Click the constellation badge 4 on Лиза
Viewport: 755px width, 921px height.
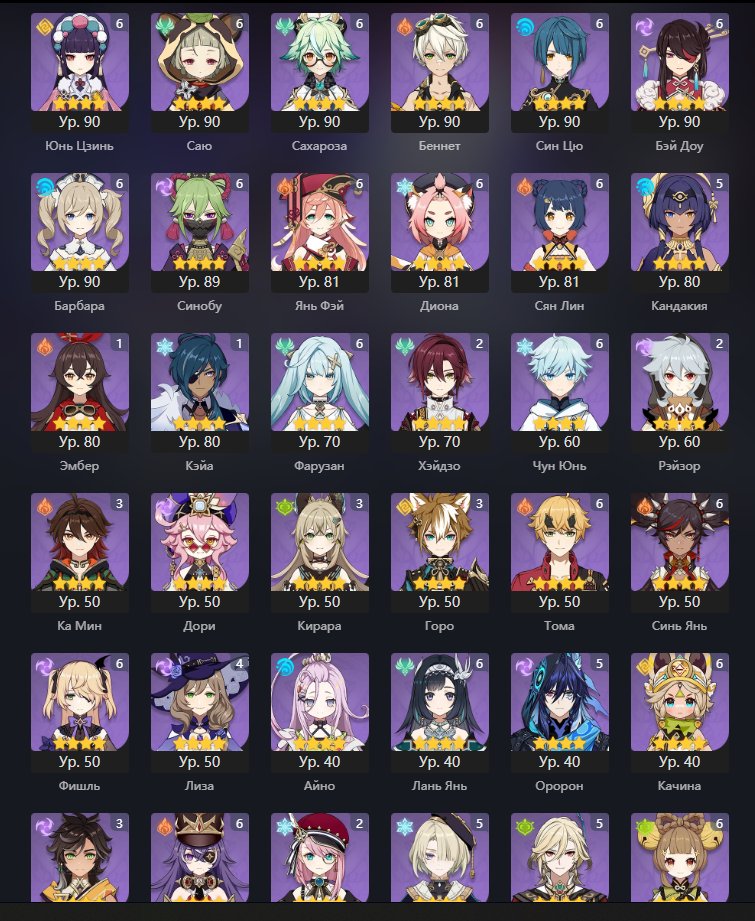239,663
